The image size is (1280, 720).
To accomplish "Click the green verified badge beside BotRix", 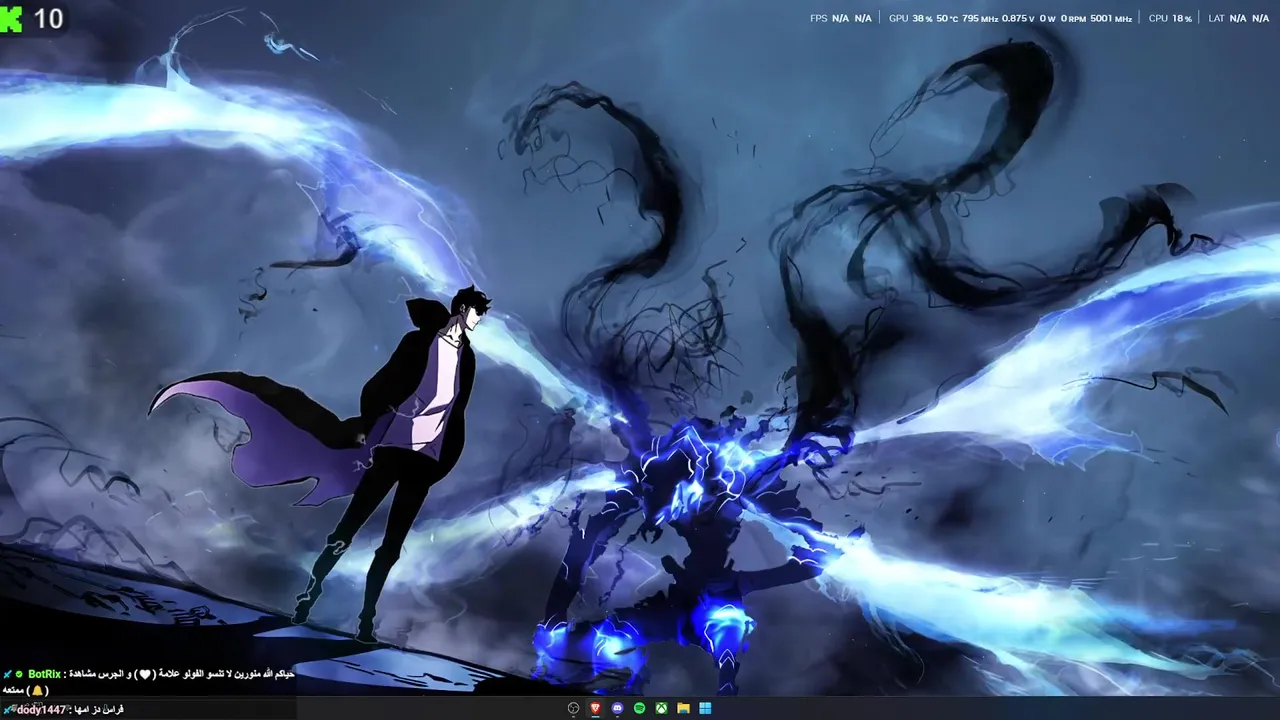I will click(19, 674).
